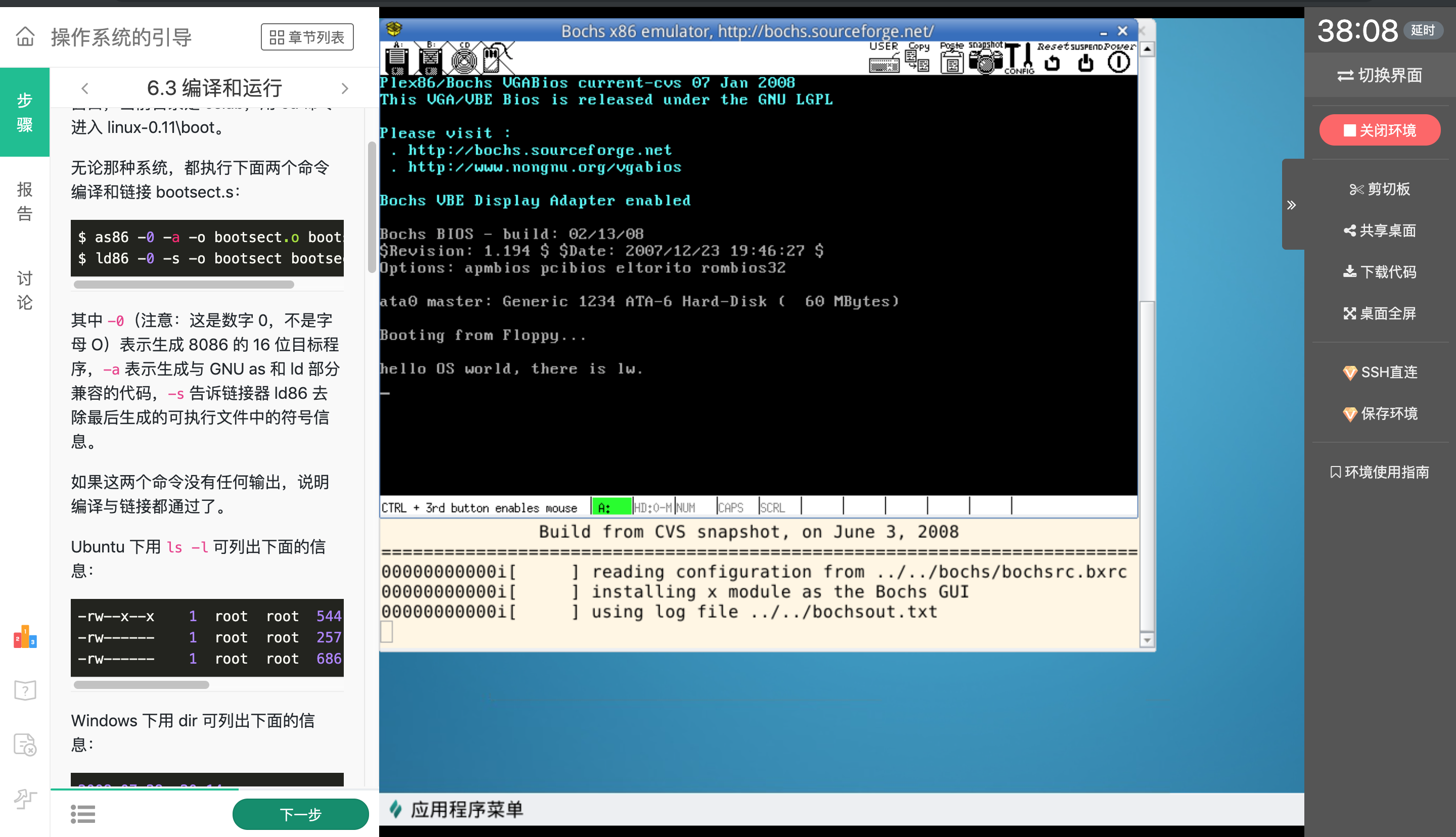Open Bochs CONFIG tools icon
Screen dimensions: 1456x837
(x=1020, y=59)
